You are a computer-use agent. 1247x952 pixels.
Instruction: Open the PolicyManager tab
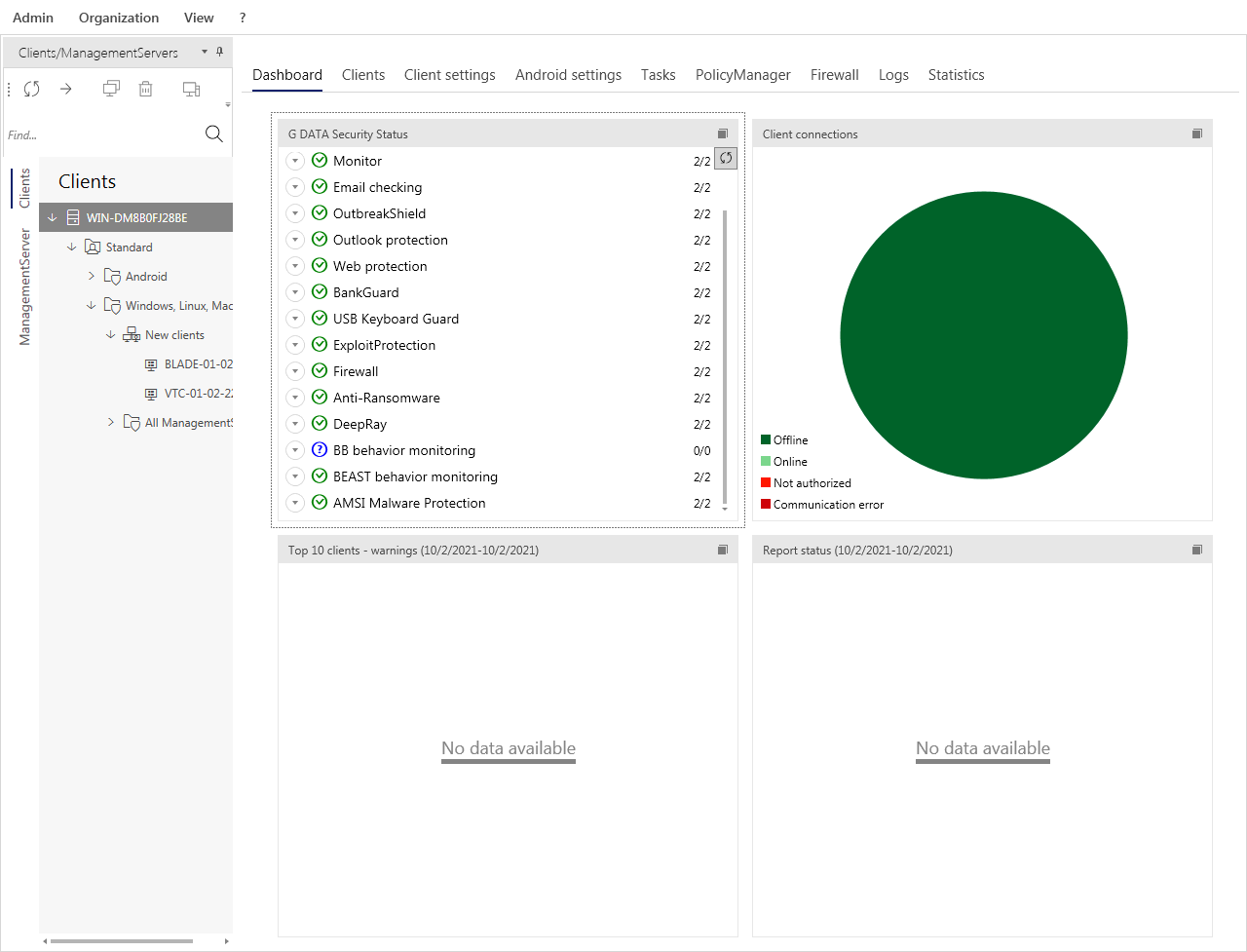click(742, 75)
